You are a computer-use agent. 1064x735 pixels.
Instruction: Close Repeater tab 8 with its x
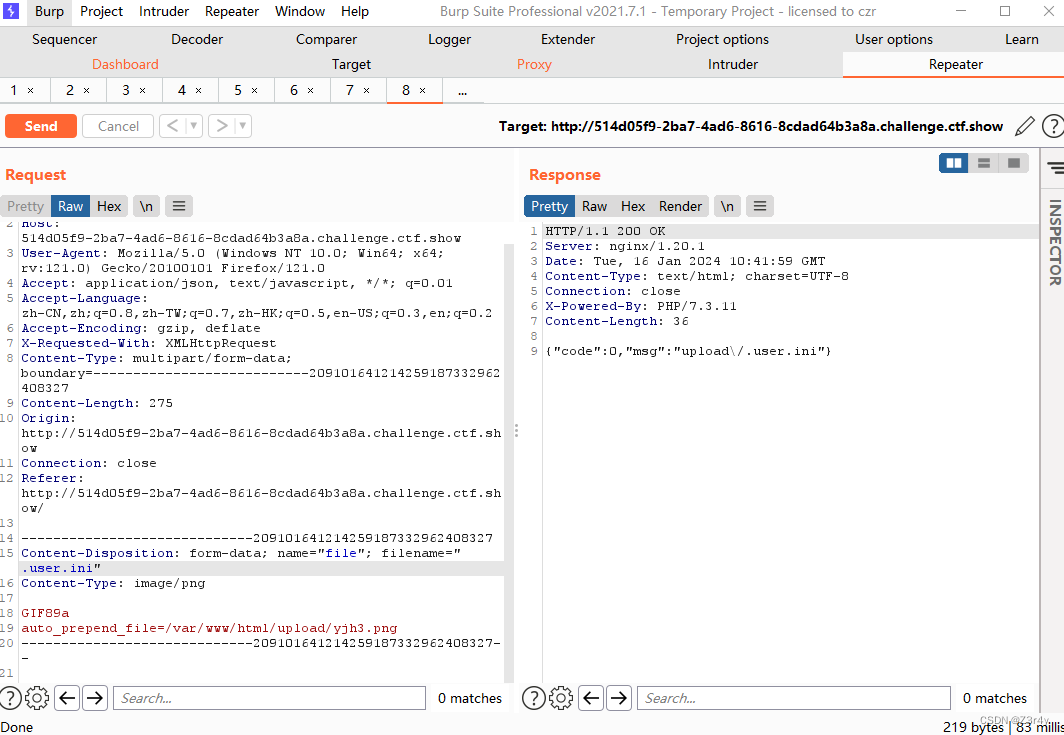click(x=422, y=90)
